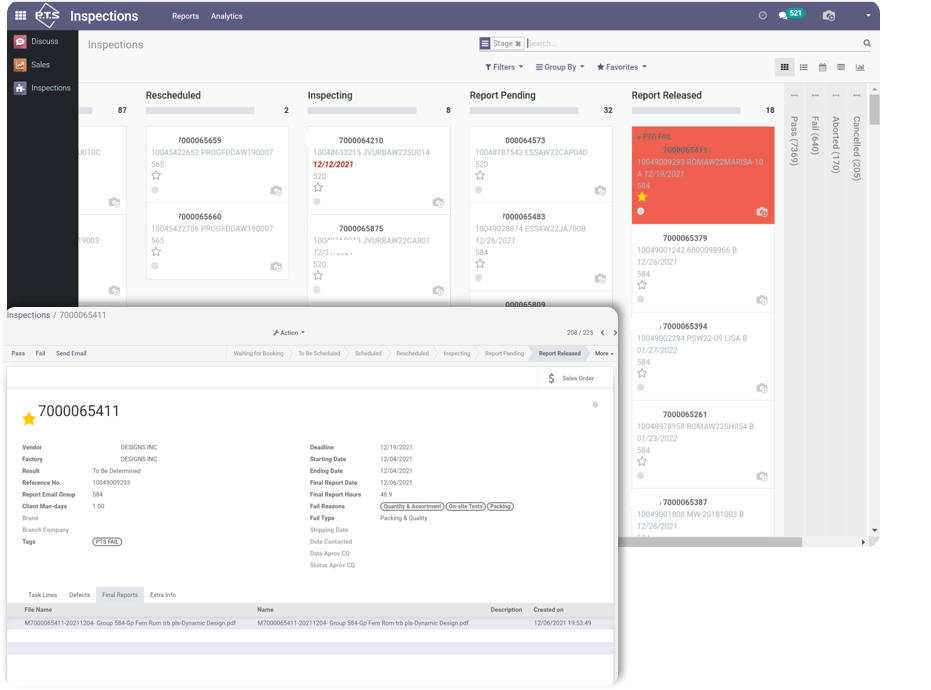Open the Analytics menu
The image size is (931, 690).
pyautogui.click(x=226, y=16)
